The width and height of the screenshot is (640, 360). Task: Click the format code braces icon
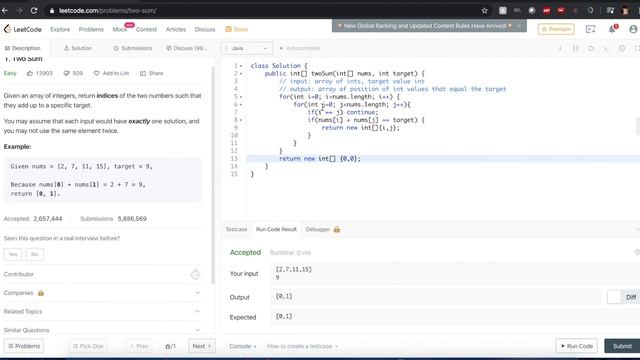point(576,48)
